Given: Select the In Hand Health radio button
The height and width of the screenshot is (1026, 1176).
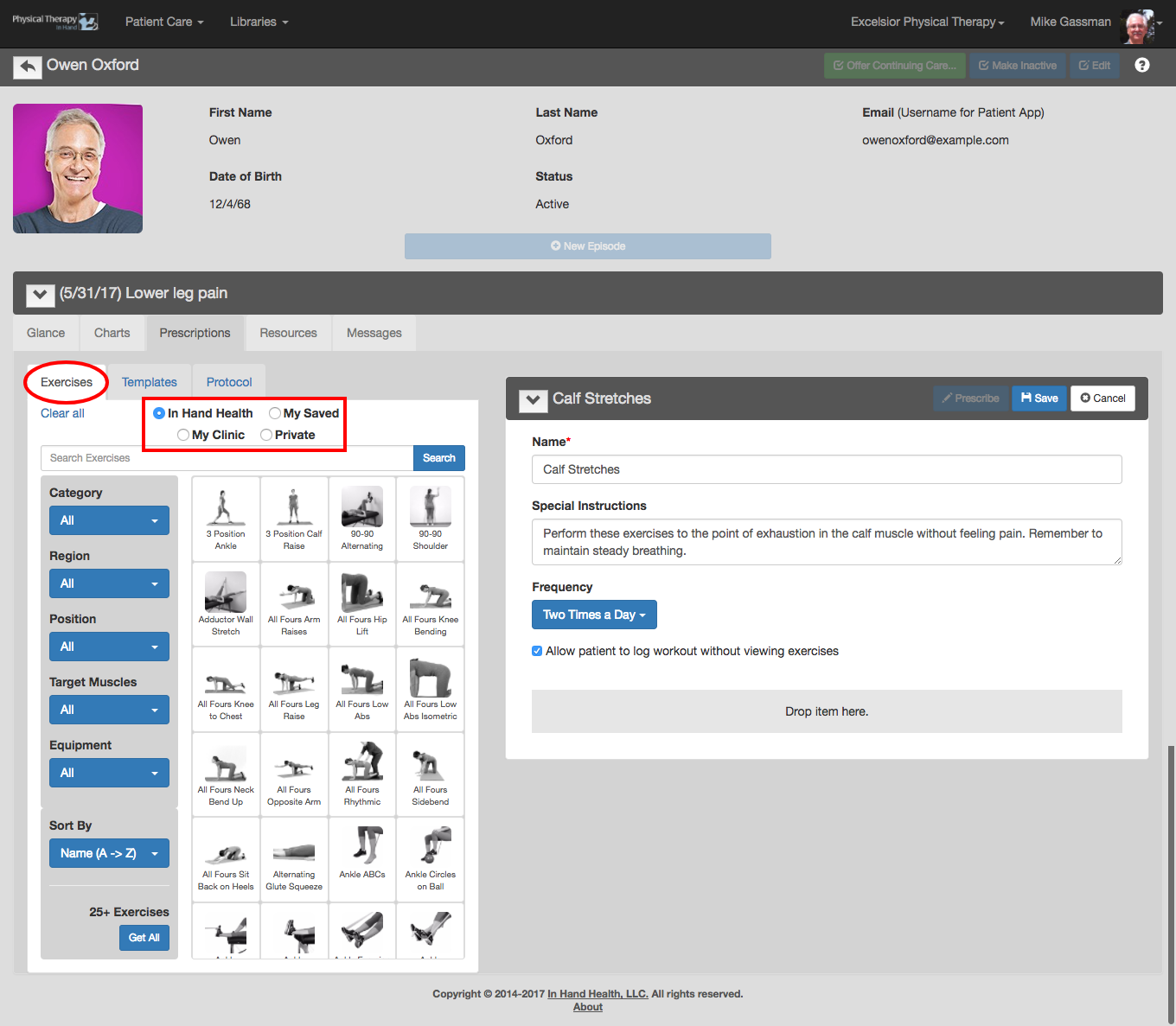Looking at the screenshot, I should pyautogui.click(x=159, y=413).
